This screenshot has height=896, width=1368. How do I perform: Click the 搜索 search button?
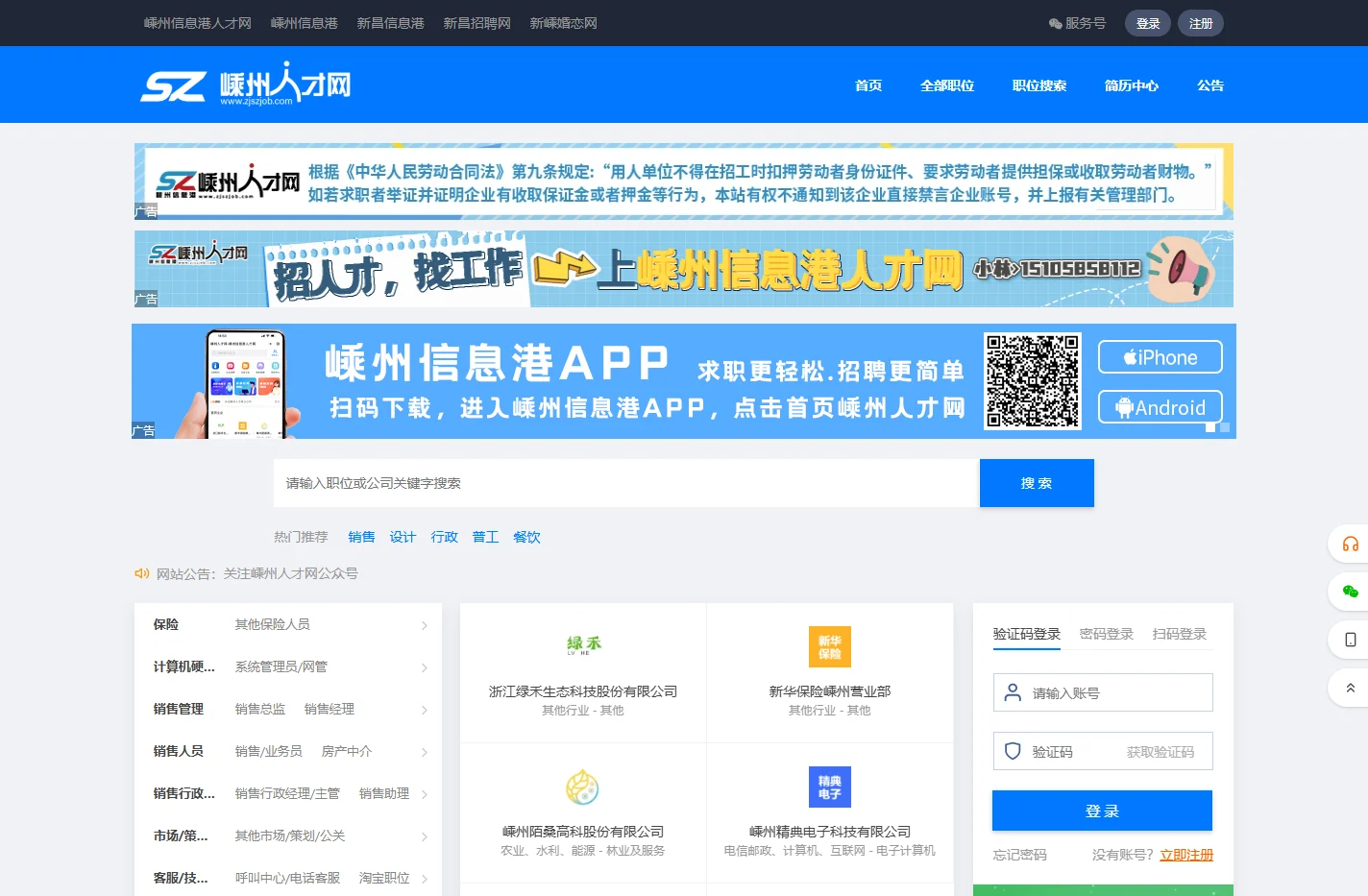point(1037,483)
